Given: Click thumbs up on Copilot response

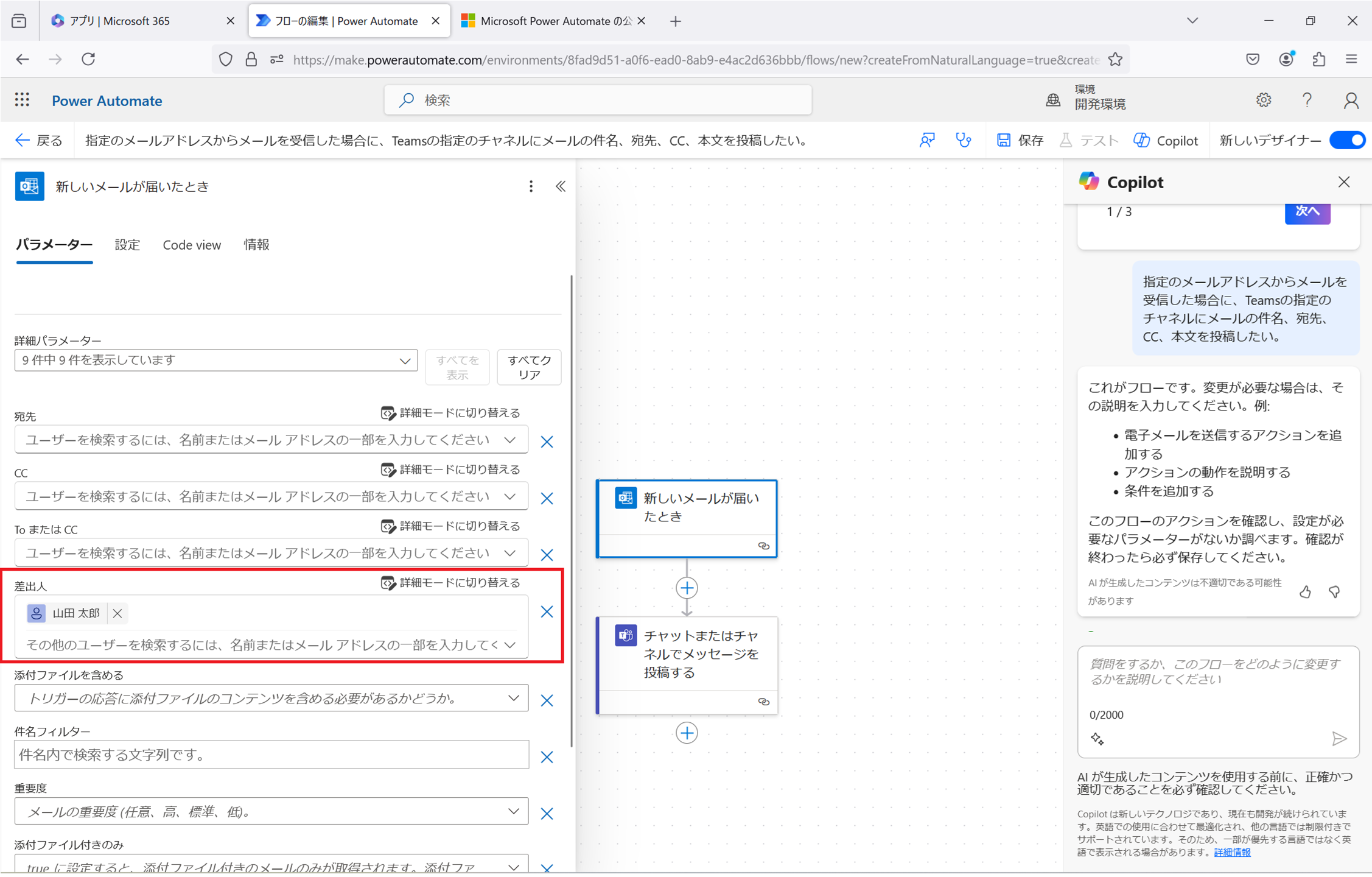Looking at the screenshot, I should tap(1305, 591).
